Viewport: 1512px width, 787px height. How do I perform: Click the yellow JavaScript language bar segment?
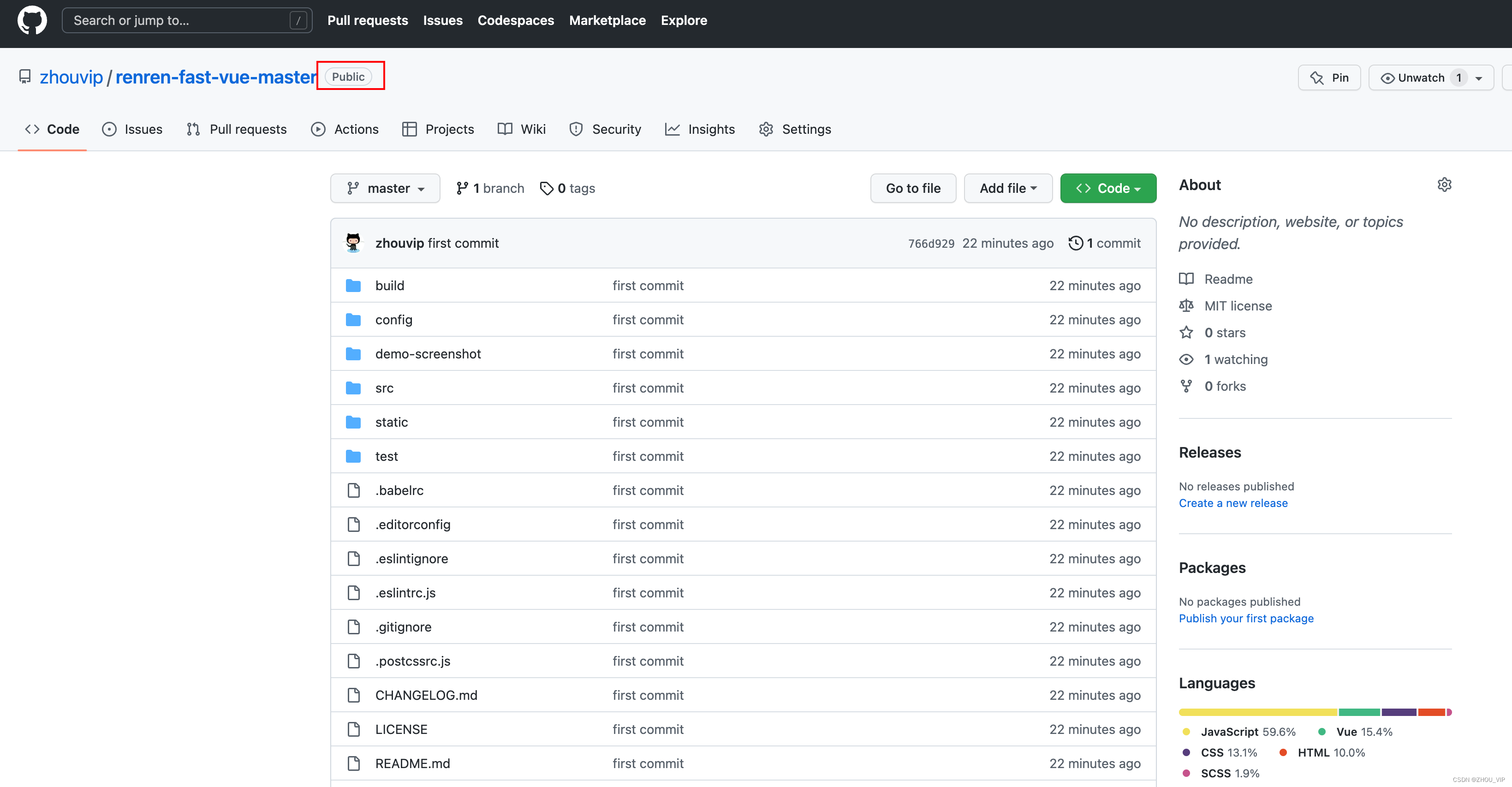1257,712
